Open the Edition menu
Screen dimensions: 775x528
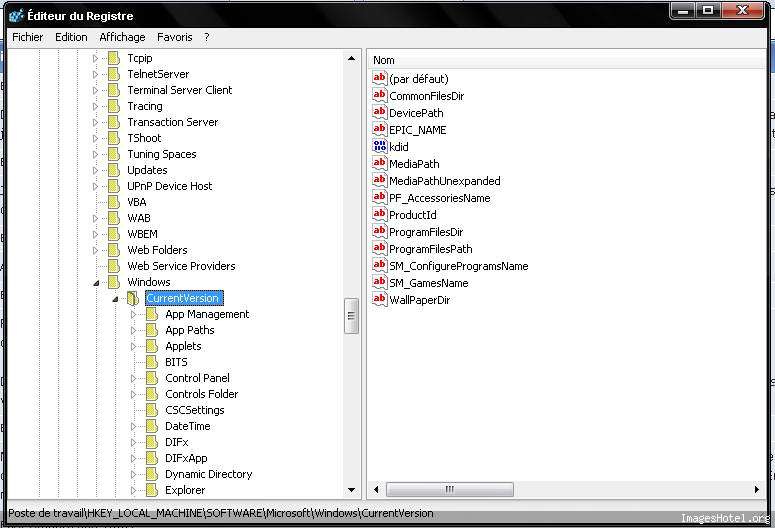(x=71, y=37)
